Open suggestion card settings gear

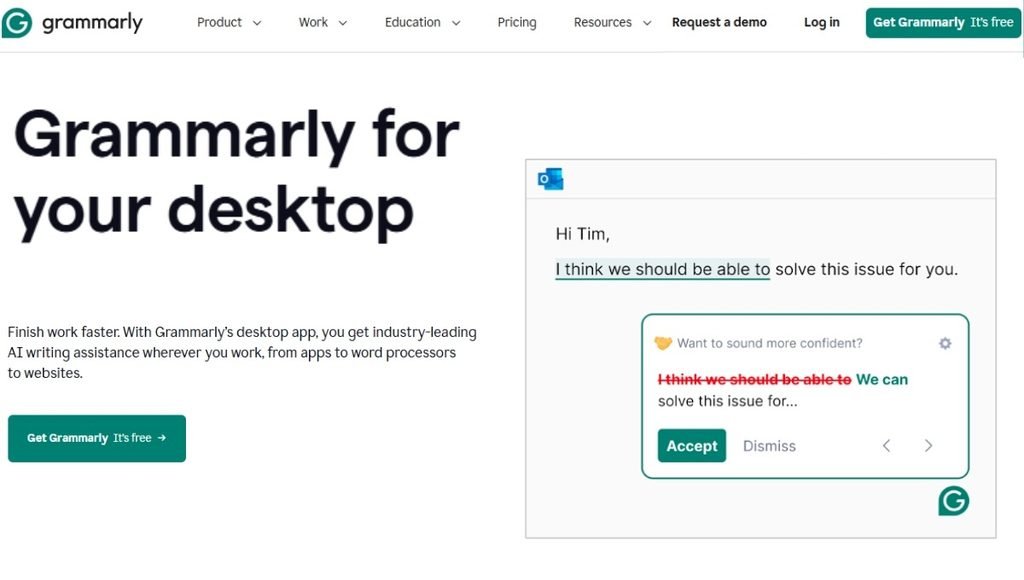click(945, 343)
